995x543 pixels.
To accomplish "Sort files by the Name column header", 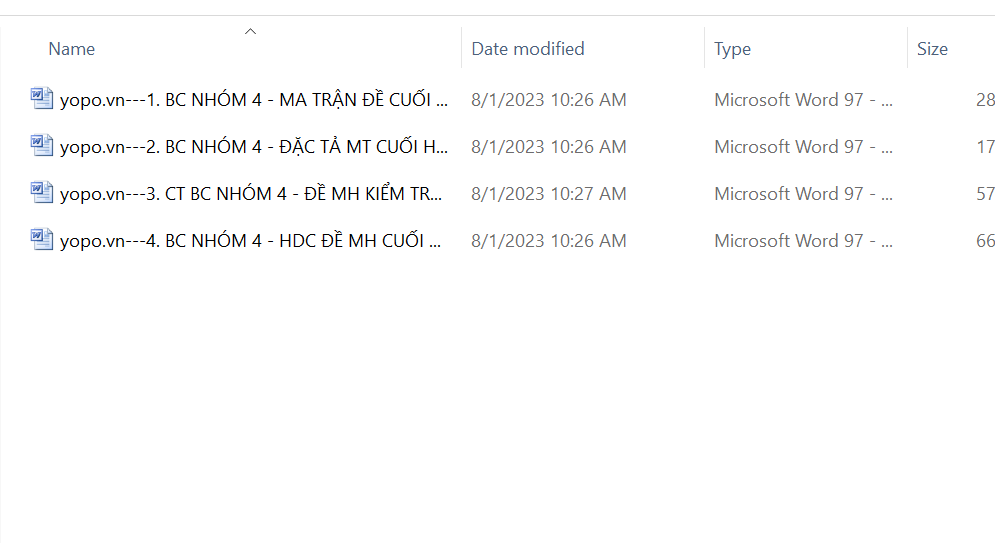I will coord(72,49).
